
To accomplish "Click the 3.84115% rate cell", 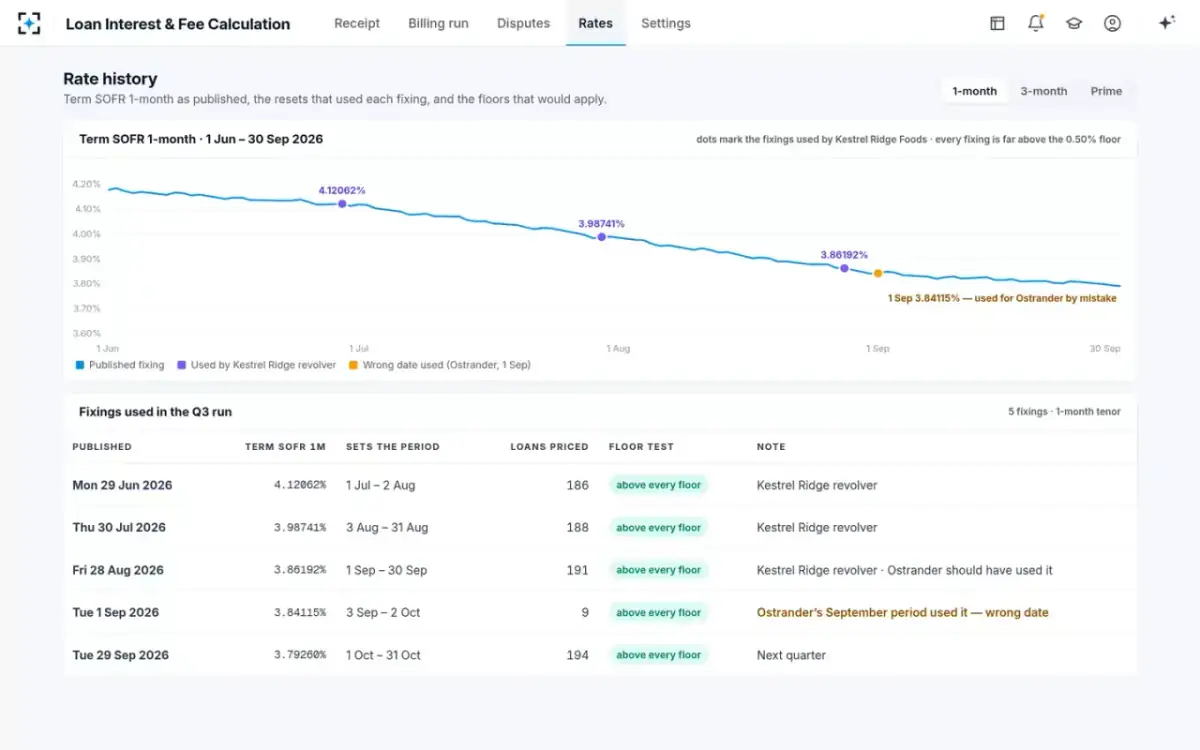I will click(300, 612).
